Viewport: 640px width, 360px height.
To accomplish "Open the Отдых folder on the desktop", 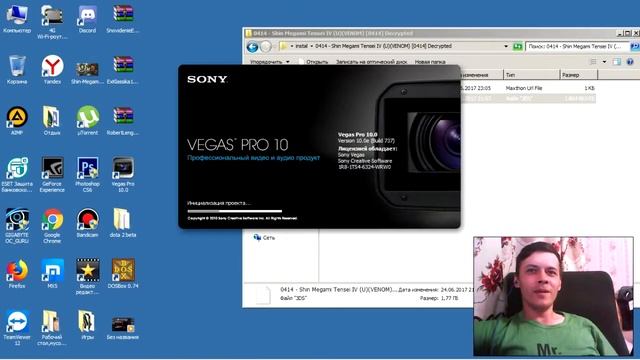I will pyautogui.click(x=52, y=121).
